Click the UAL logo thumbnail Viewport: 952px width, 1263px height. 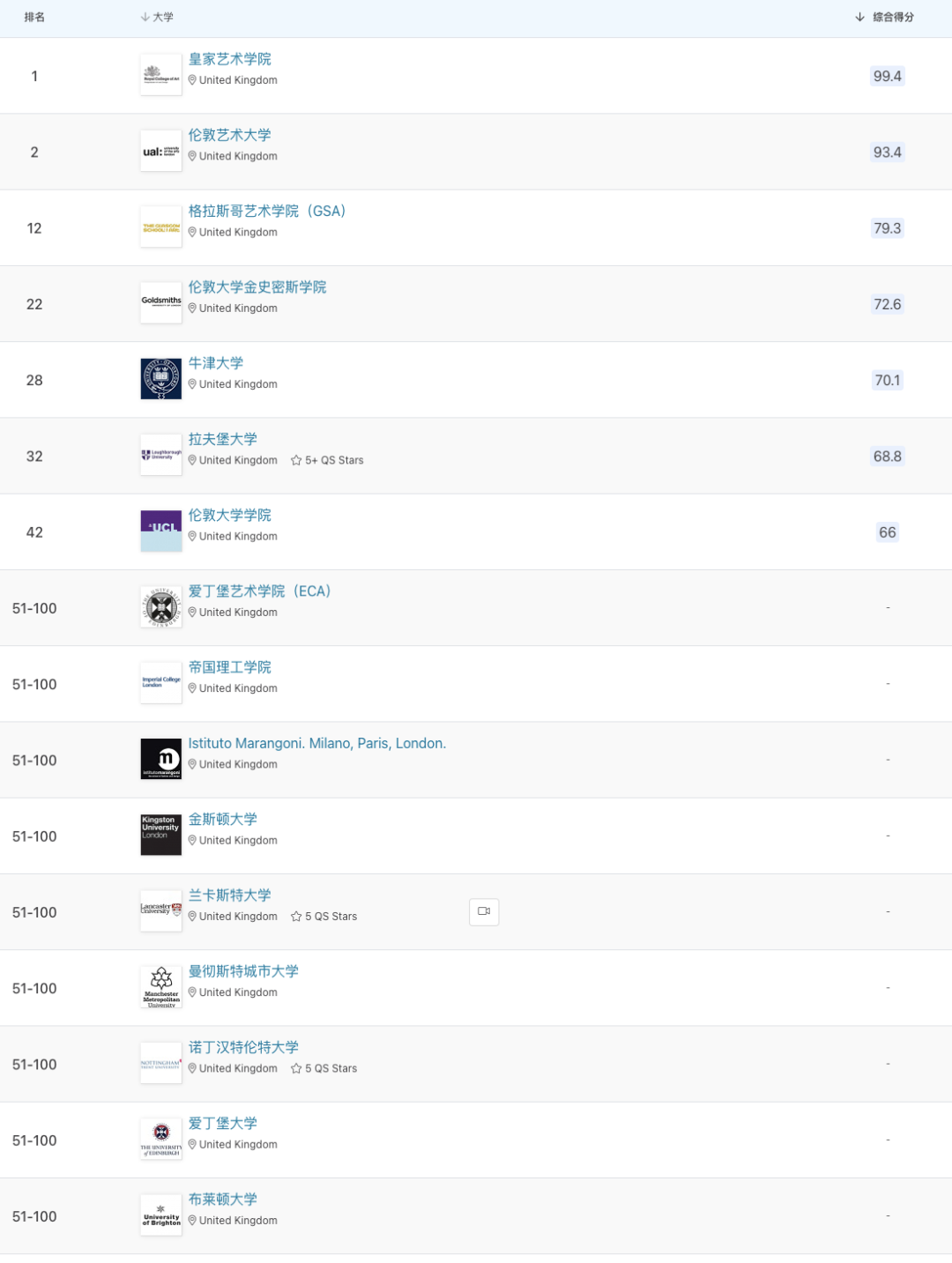coord(161,152)
